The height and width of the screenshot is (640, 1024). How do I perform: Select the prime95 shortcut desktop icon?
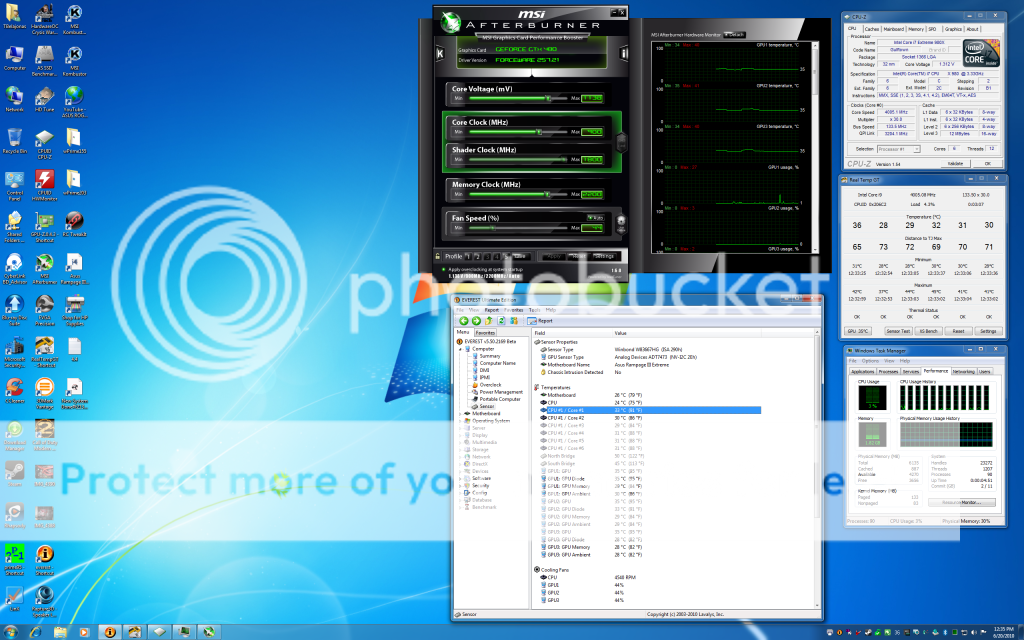[14, 560]
